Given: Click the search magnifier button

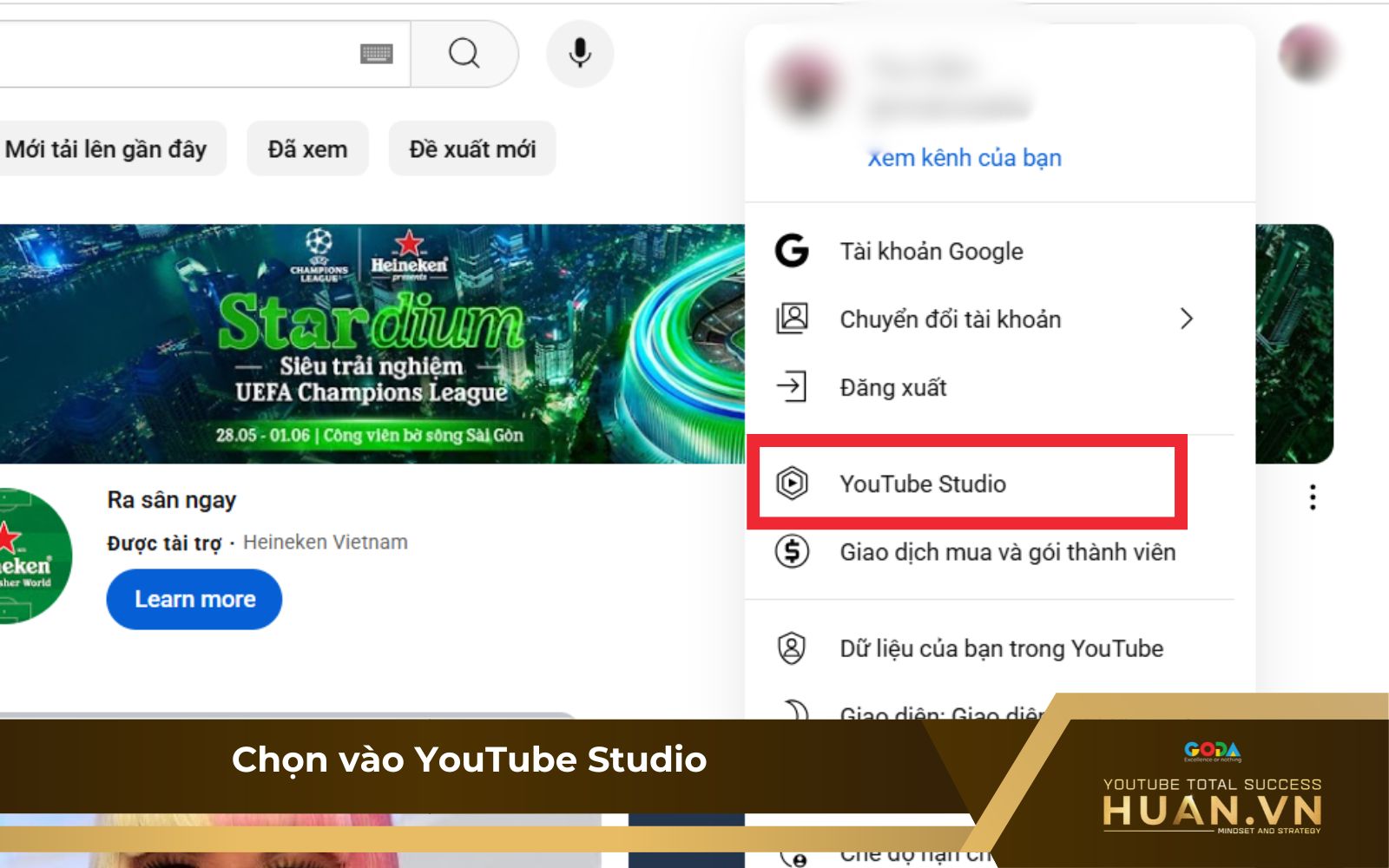Looking at the screenshot, I should 464,54.
